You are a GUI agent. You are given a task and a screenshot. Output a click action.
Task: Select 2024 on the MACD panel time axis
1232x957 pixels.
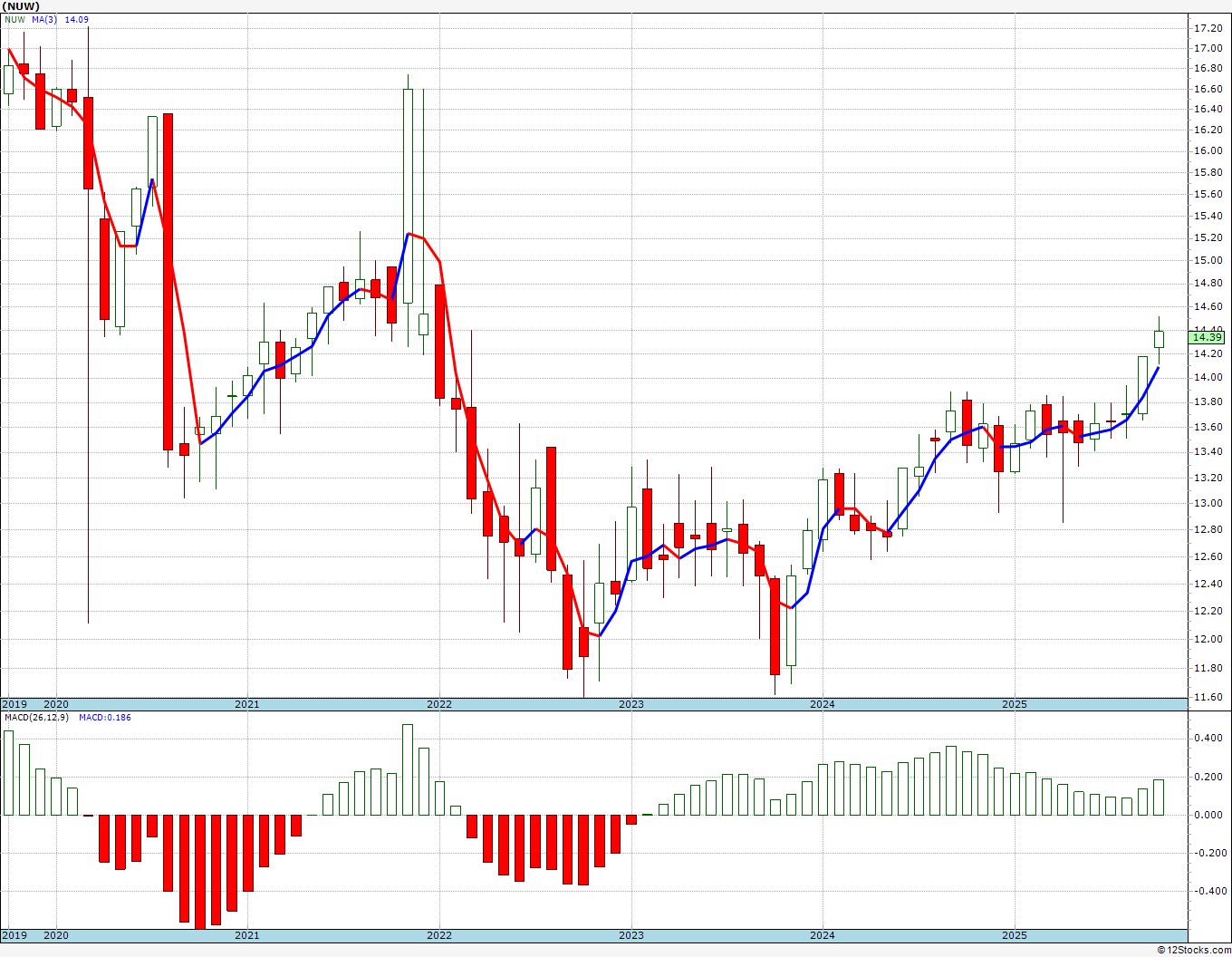pos(823,935)
